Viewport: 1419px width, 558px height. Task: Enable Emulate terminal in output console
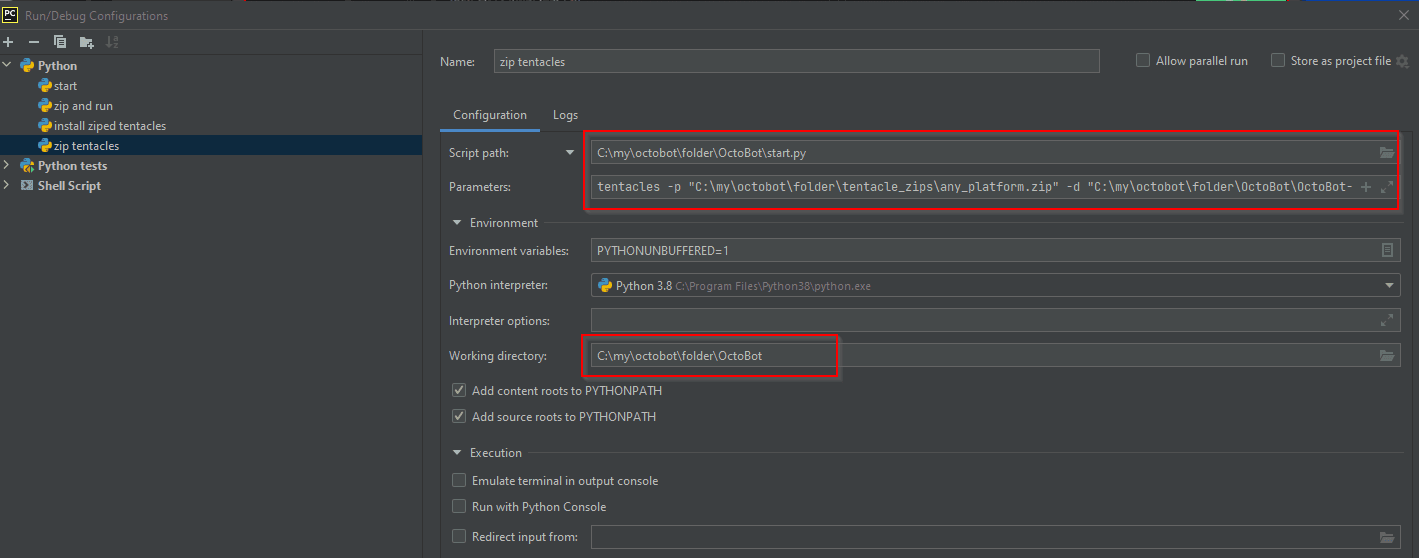pos(459,480)
